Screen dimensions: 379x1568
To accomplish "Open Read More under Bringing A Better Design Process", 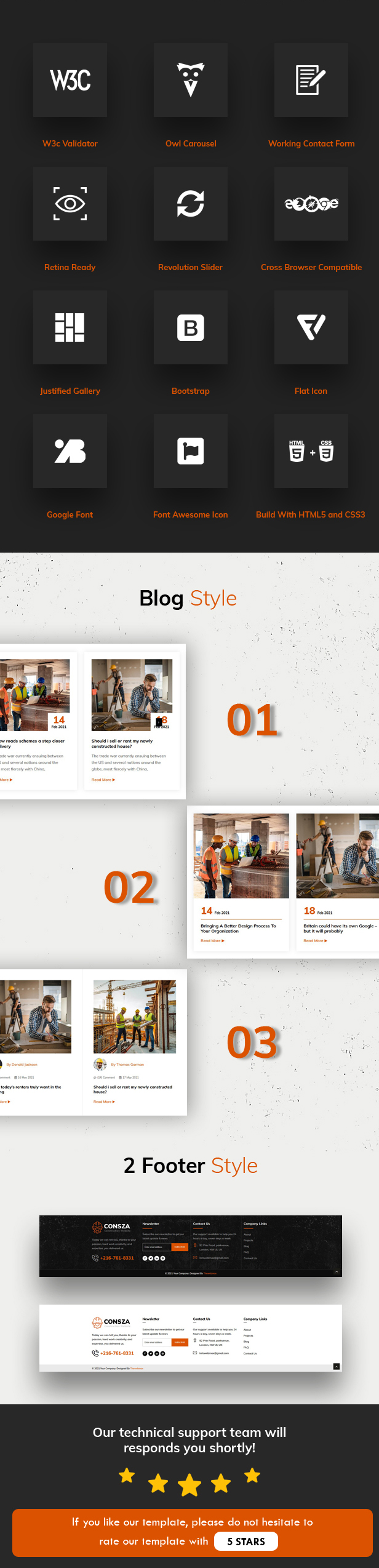I will [212, 941].
